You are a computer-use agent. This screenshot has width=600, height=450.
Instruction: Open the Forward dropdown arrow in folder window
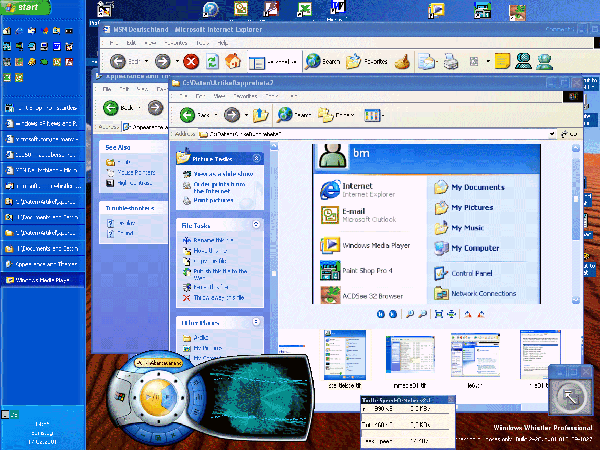coord(246,115)
